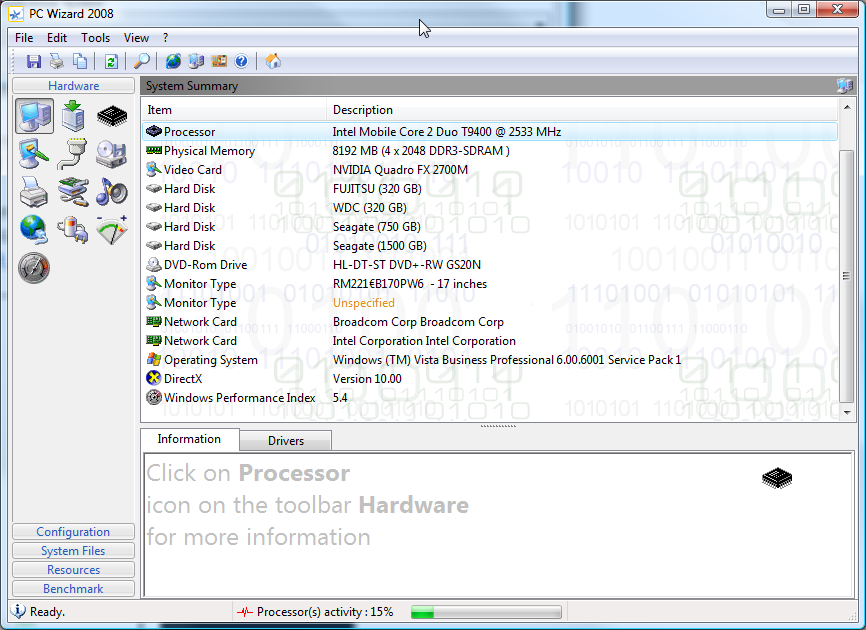Click the Multimedia speaker icon
The width and height of the screenshot is (866, 630).
click(112, 192)
